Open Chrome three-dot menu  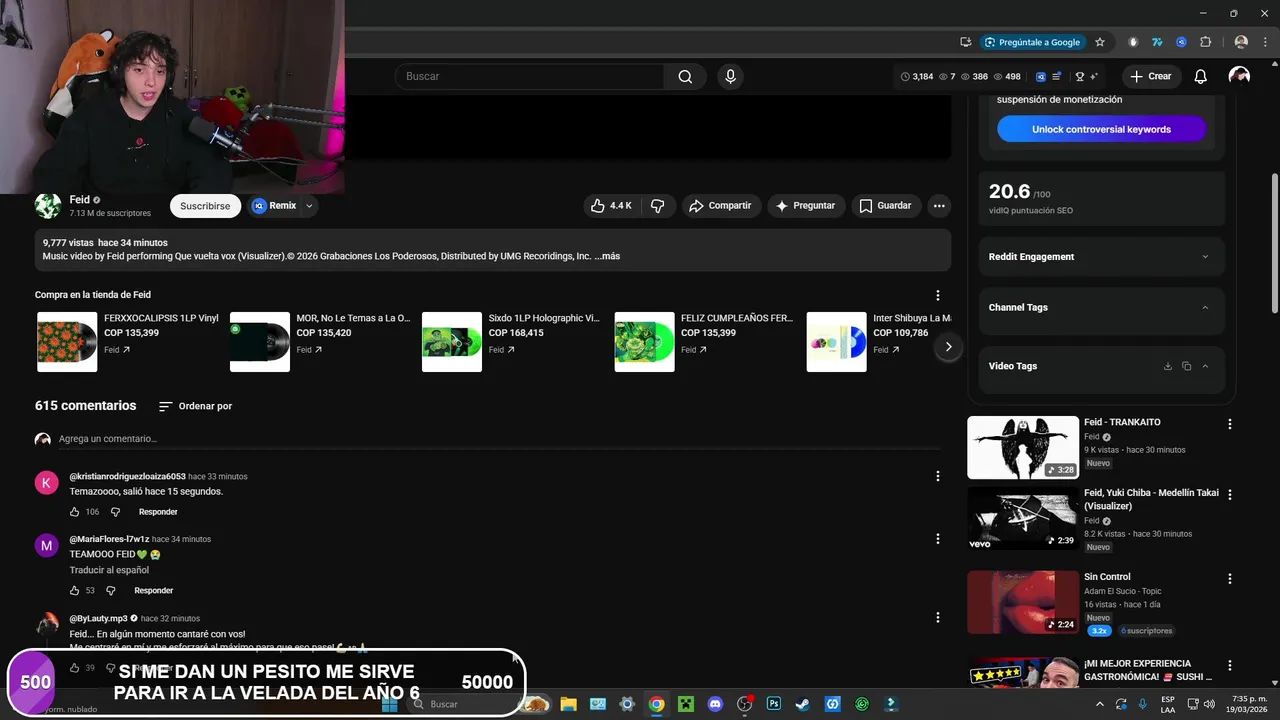1264,42
